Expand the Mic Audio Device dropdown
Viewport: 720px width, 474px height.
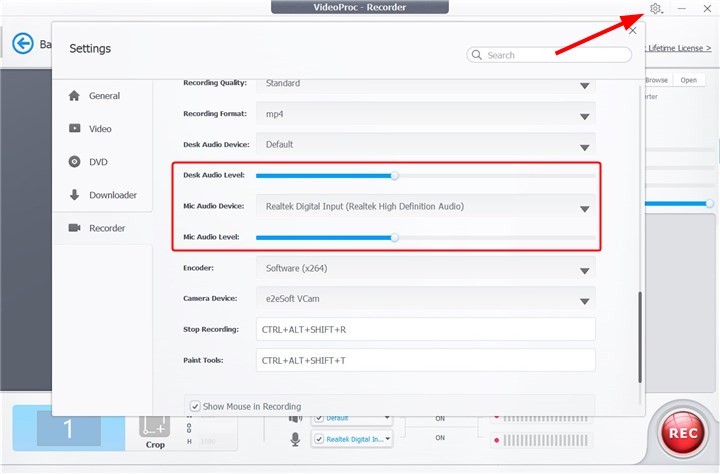pyautogui.click(x=425, y=206)
